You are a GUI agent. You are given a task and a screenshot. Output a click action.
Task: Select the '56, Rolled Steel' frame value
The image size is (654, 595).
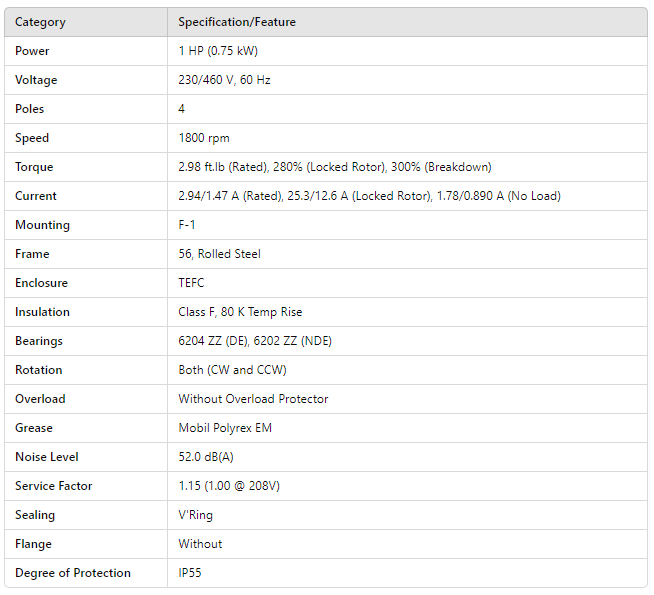click(x=219, y=254)
